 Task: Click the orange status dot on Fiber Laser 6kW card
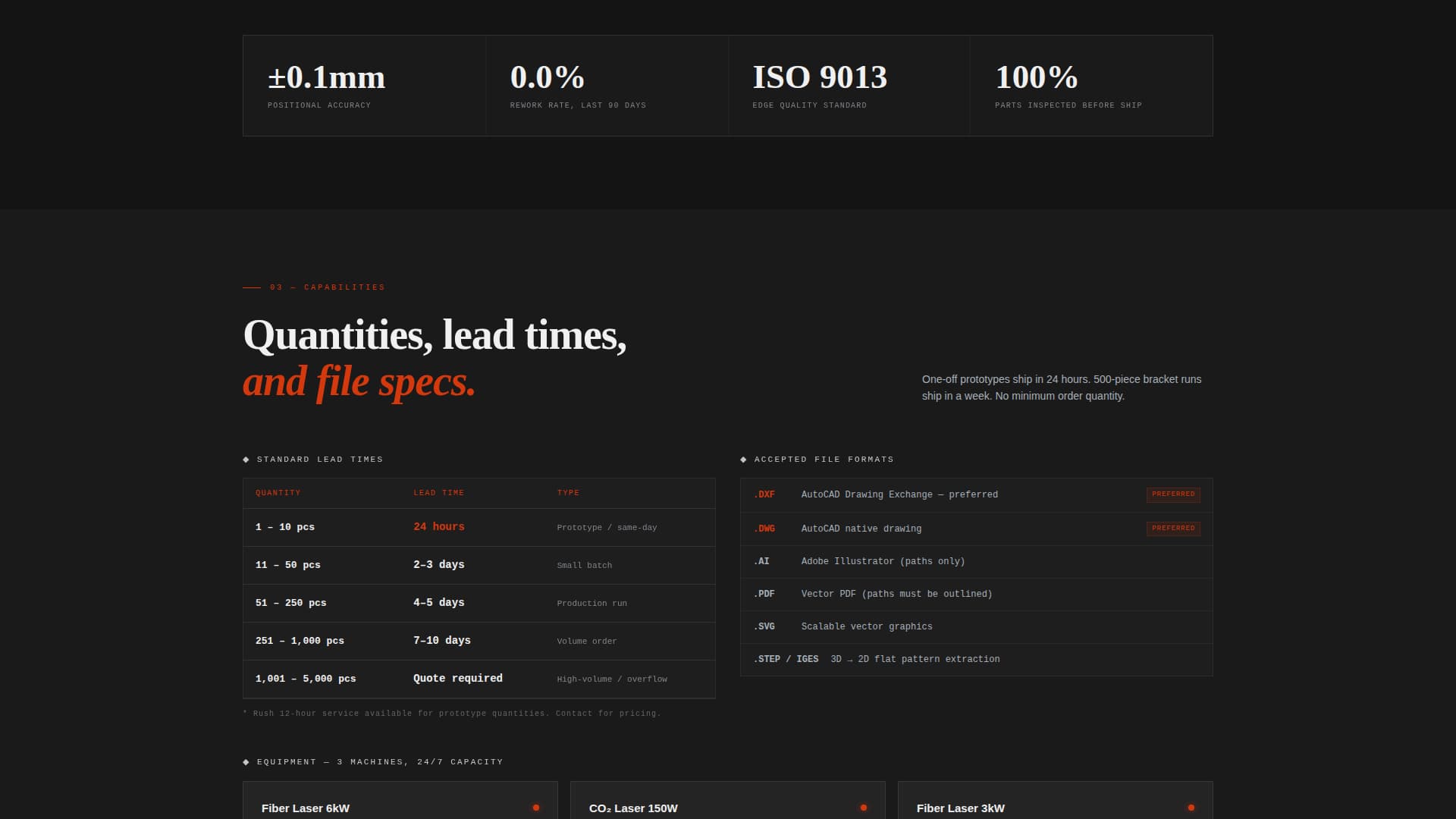click(537, 807)
